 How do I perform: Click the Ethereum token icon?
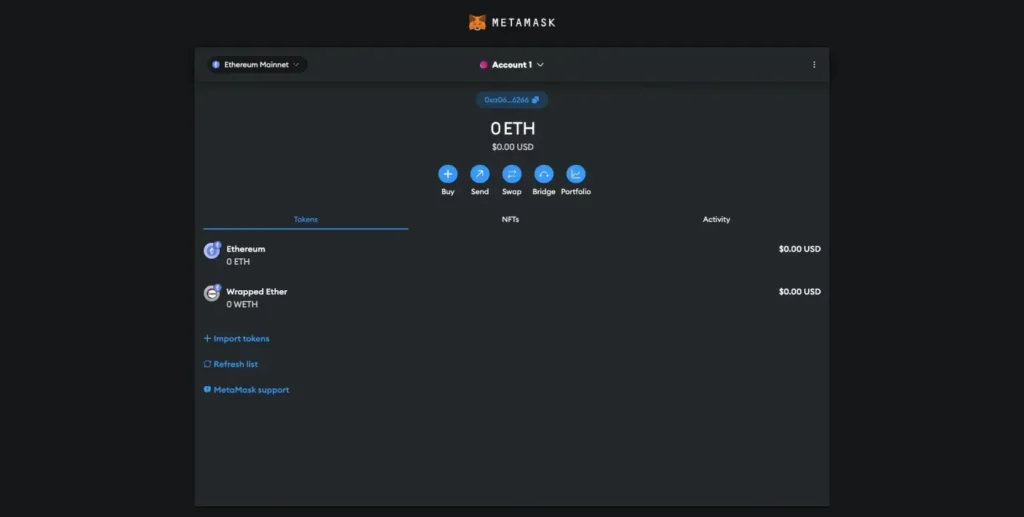point(212,251)
